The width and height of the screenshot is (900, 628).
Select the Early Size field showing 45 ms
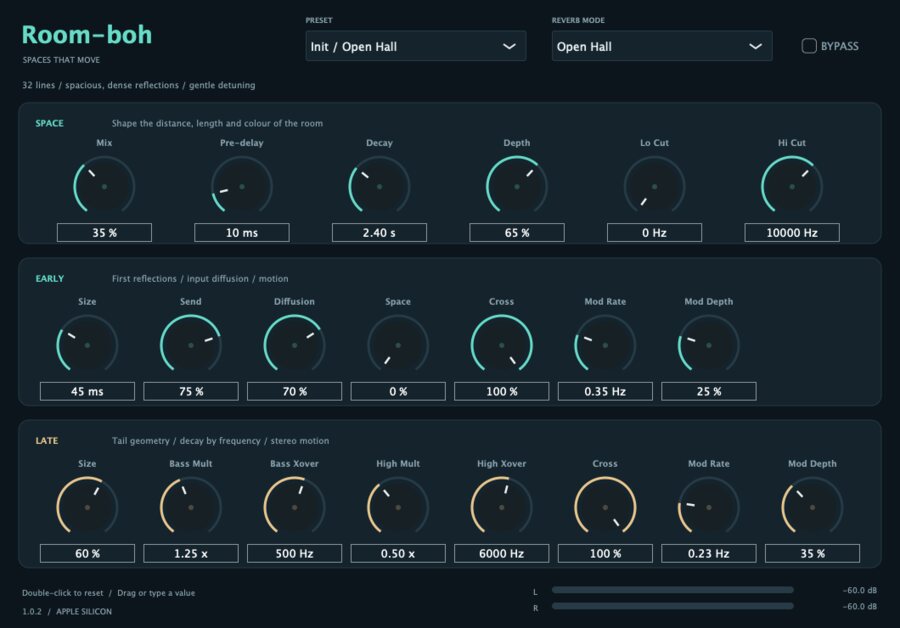coord(87,391)
